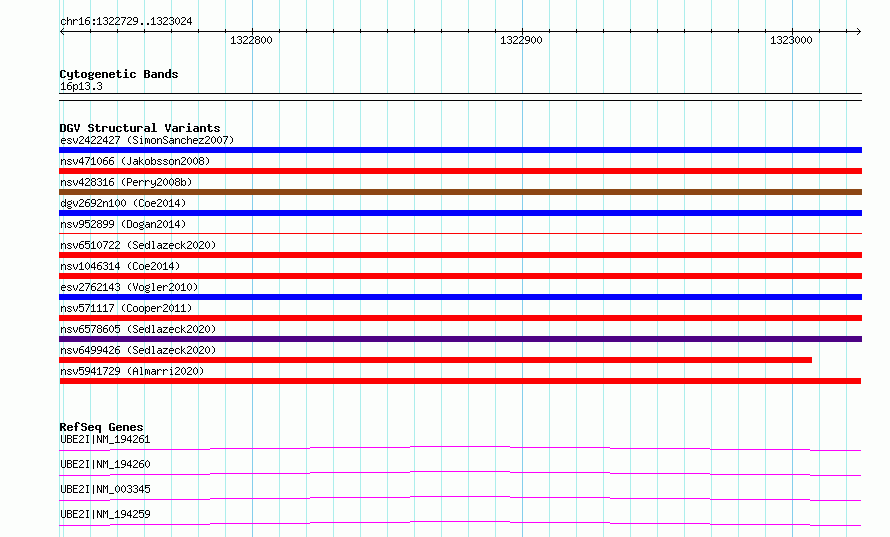Click the UBE2I|NM_194261 gene label
This screenshot has width=890, height=537.
click(x=105, y=439)
